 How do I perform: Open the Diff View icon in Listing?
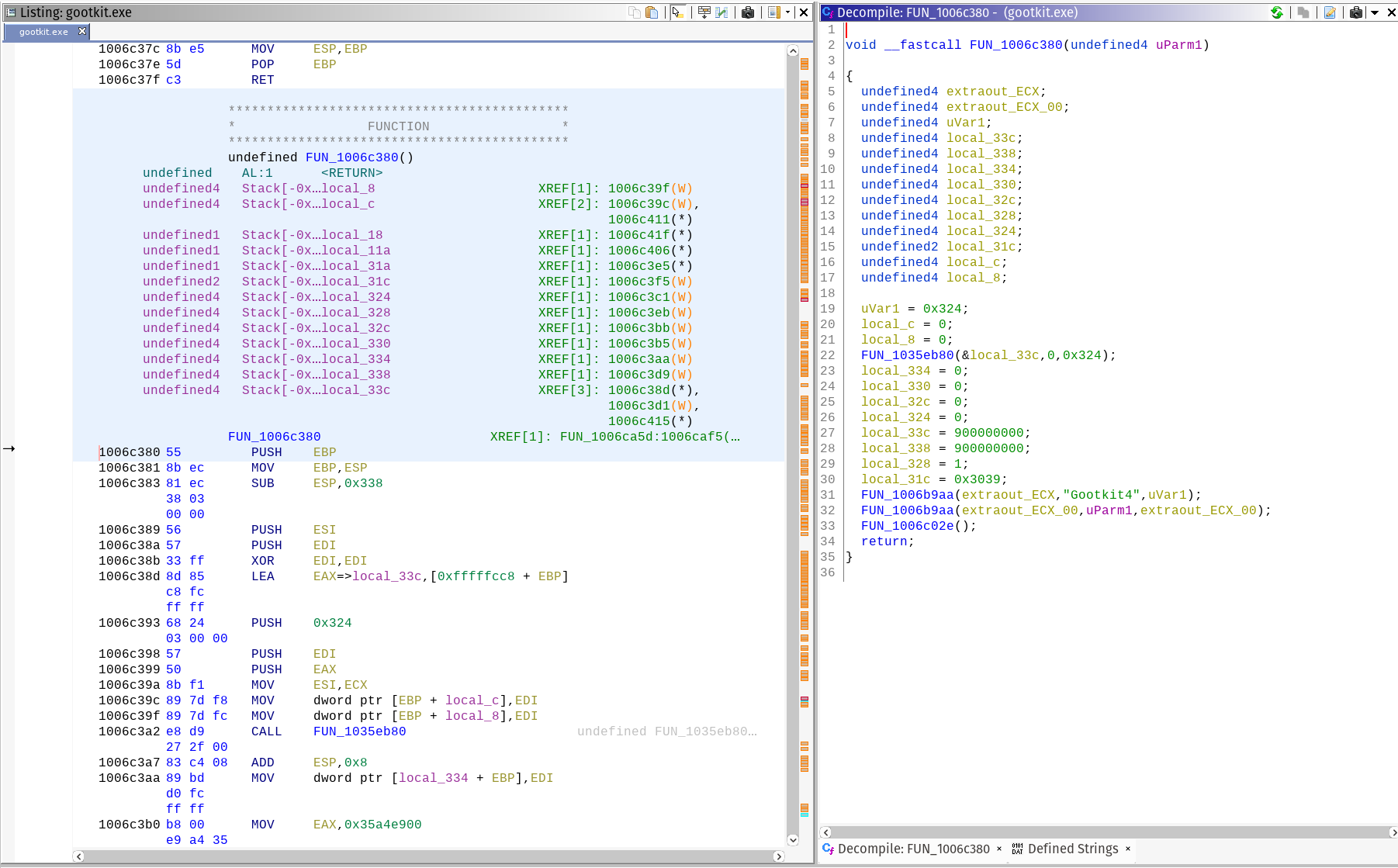tap(722, 12)
